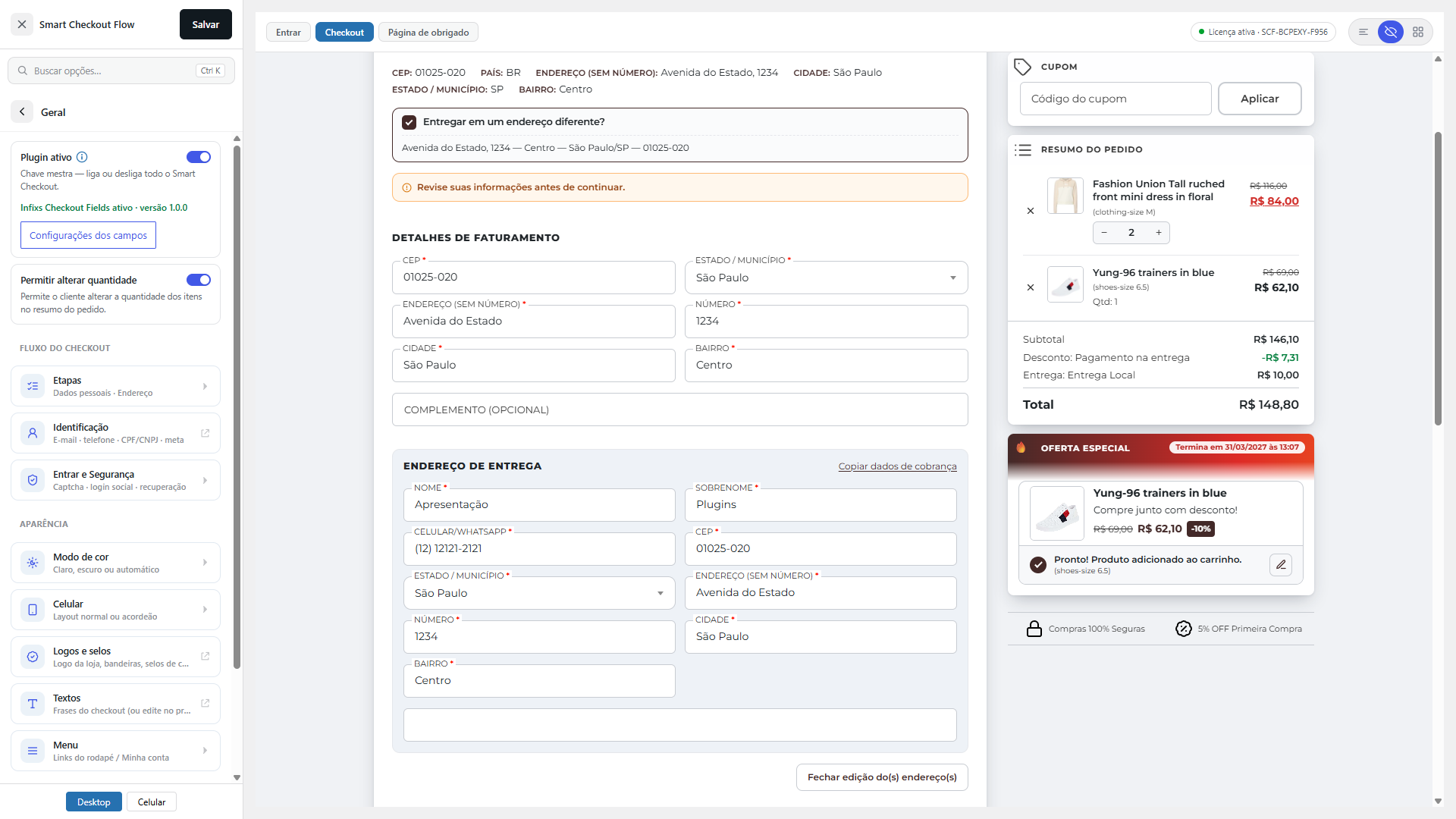Click the Celular phone layout icon
Image resolution: width=1456 pixels, height=819 pixels.
pos(33,610)
